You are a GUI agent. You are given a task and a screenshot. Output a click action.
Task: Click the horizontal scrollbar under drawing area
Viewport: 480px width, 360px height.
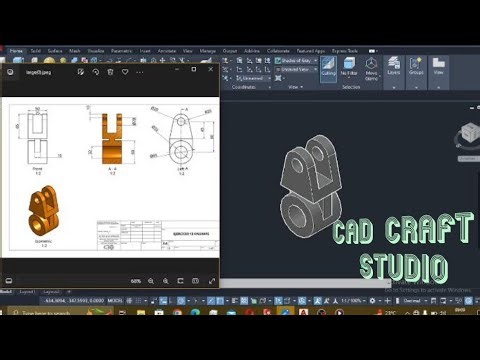click(305, 283)
